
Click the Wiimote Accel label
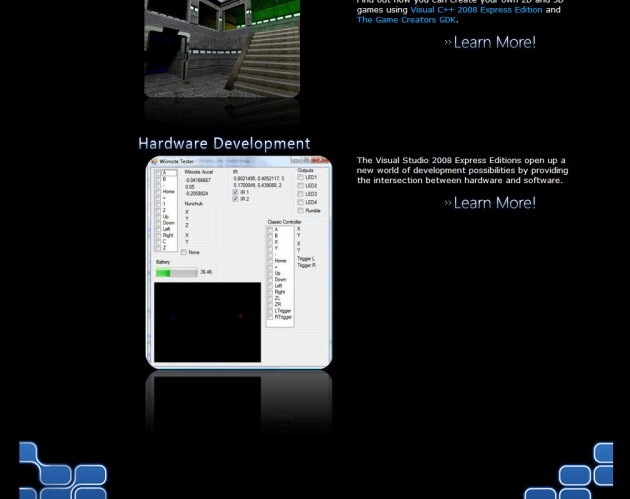point(198,172)
